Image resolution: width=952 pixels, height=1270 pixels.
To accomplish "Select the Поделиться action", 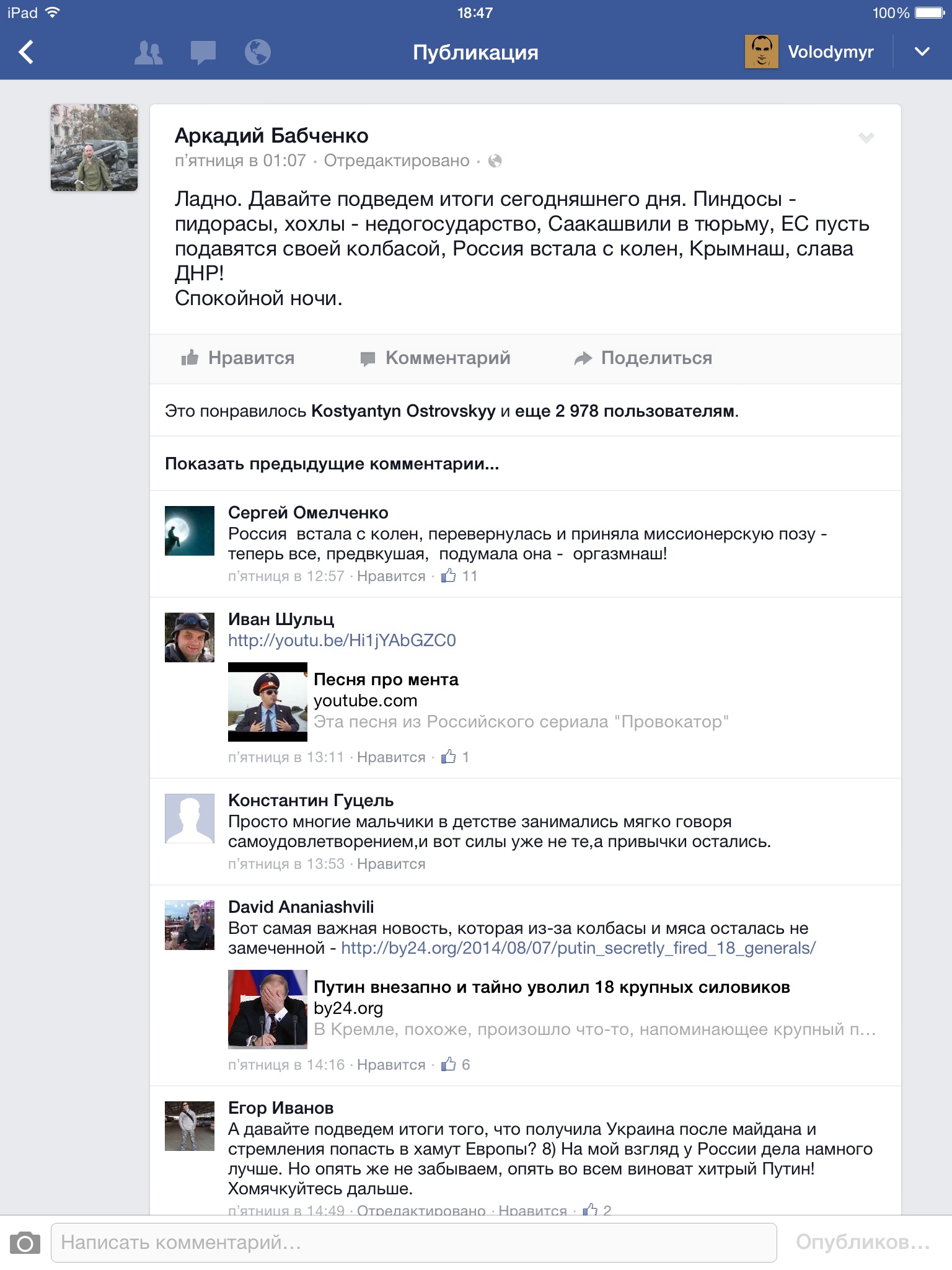I will pyautogui.click(x=643, y=358).
